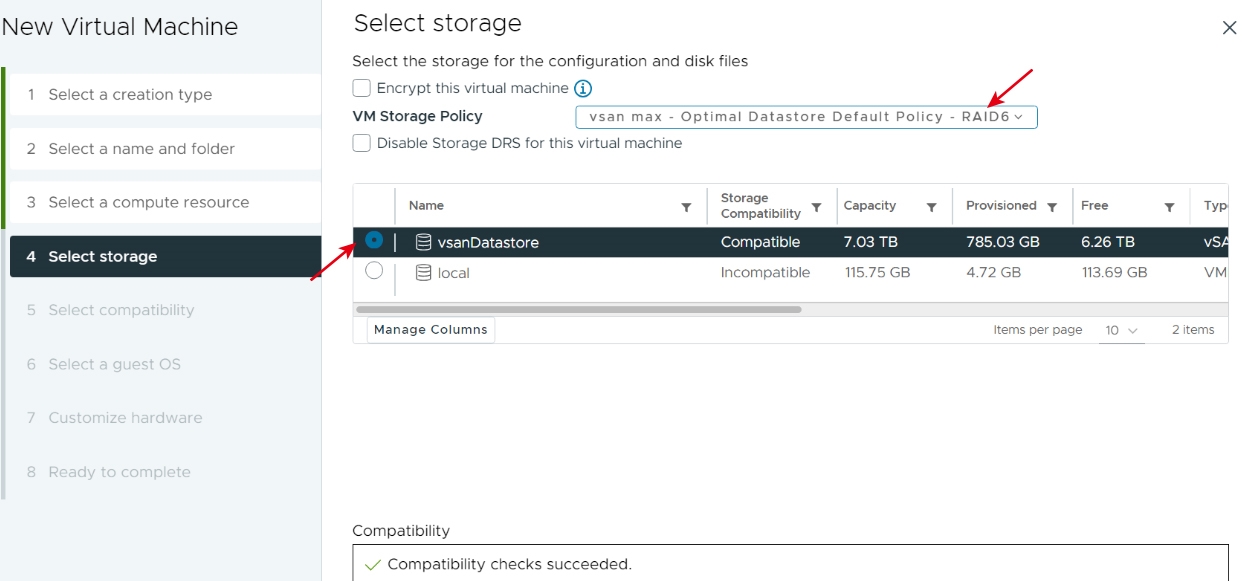The height and width of the screenshot is (581, 1246).
Task: Open the Storage Compatibility column filter icon
Action: click(816, 207)
